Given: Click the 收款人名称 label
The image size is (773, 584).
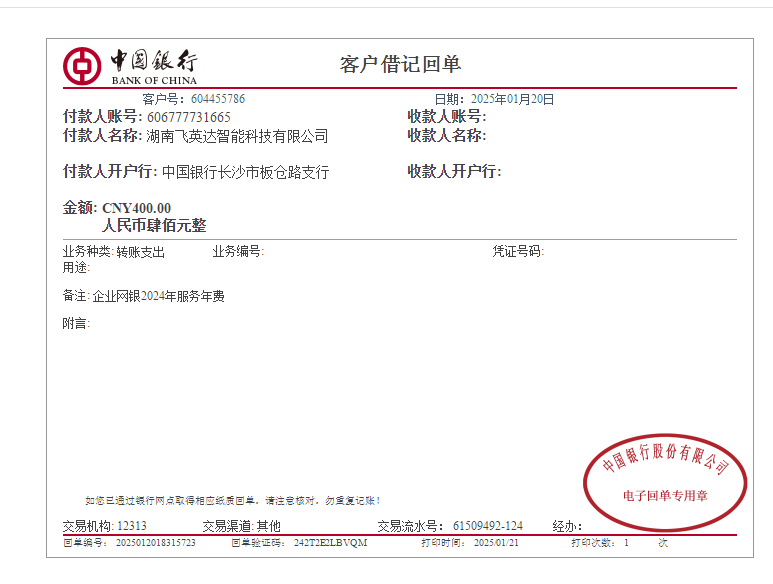Looking at the screenshot, I should (x=447, y=136).
